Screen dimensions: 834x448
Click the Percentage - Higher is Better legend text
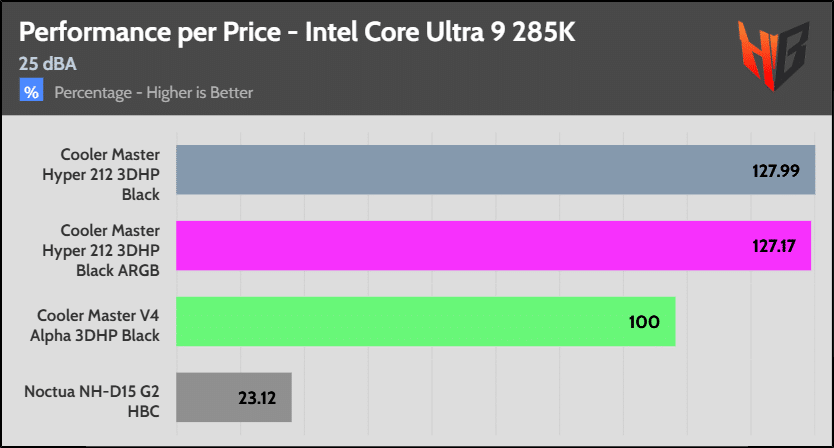[153, 93]
